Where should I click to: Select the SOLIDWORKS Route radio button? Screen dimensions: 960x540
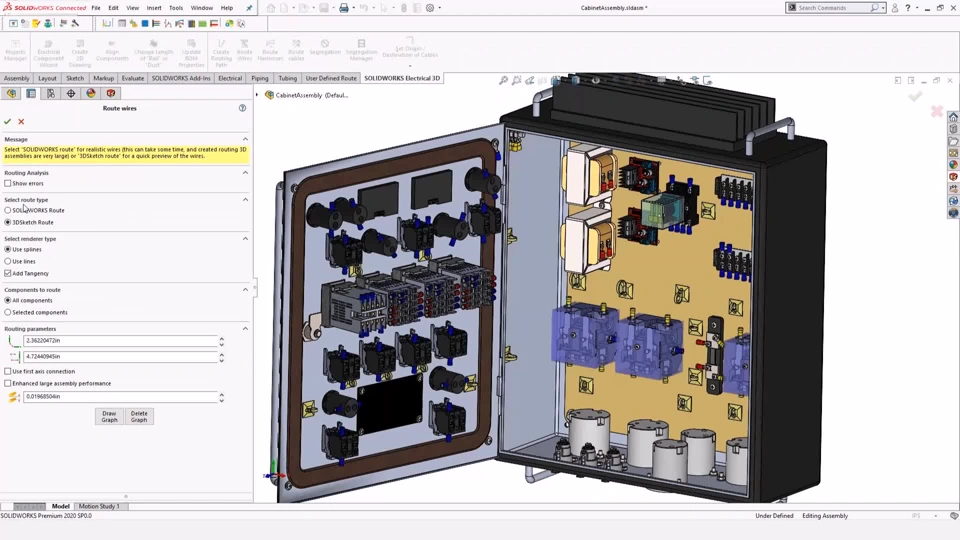[7, 210]
